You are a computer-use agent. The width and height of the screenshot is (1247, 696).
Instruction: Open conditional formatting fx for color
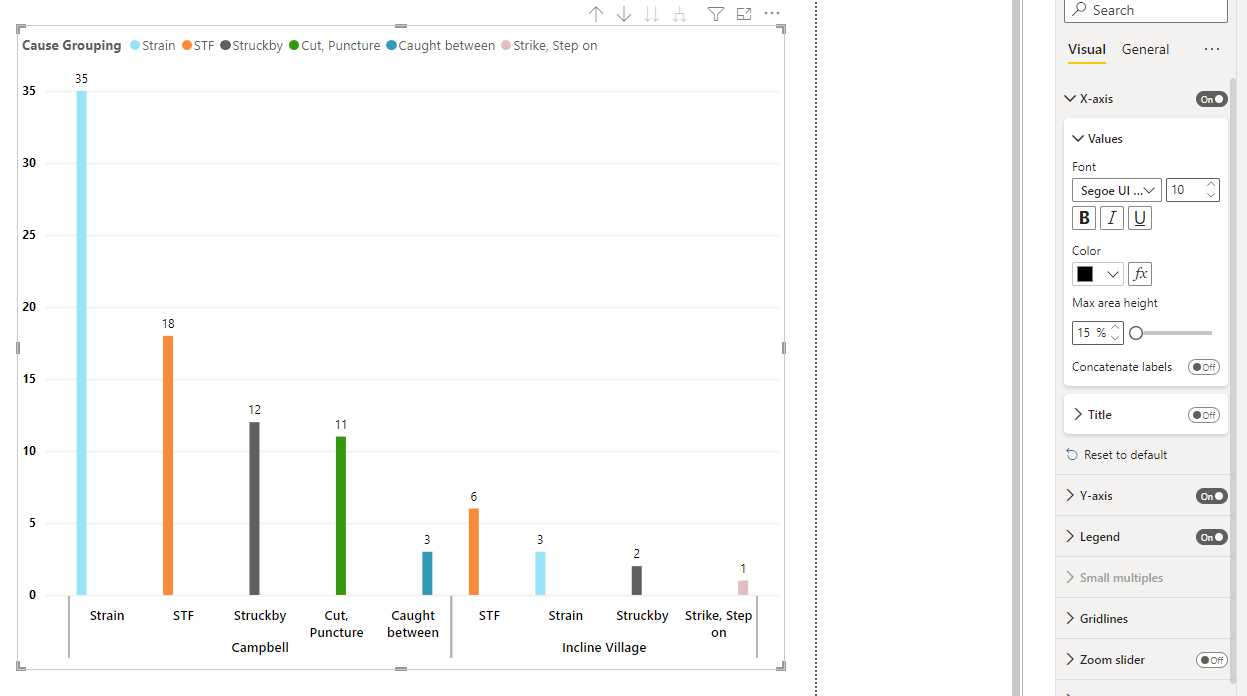[1140, 274]
